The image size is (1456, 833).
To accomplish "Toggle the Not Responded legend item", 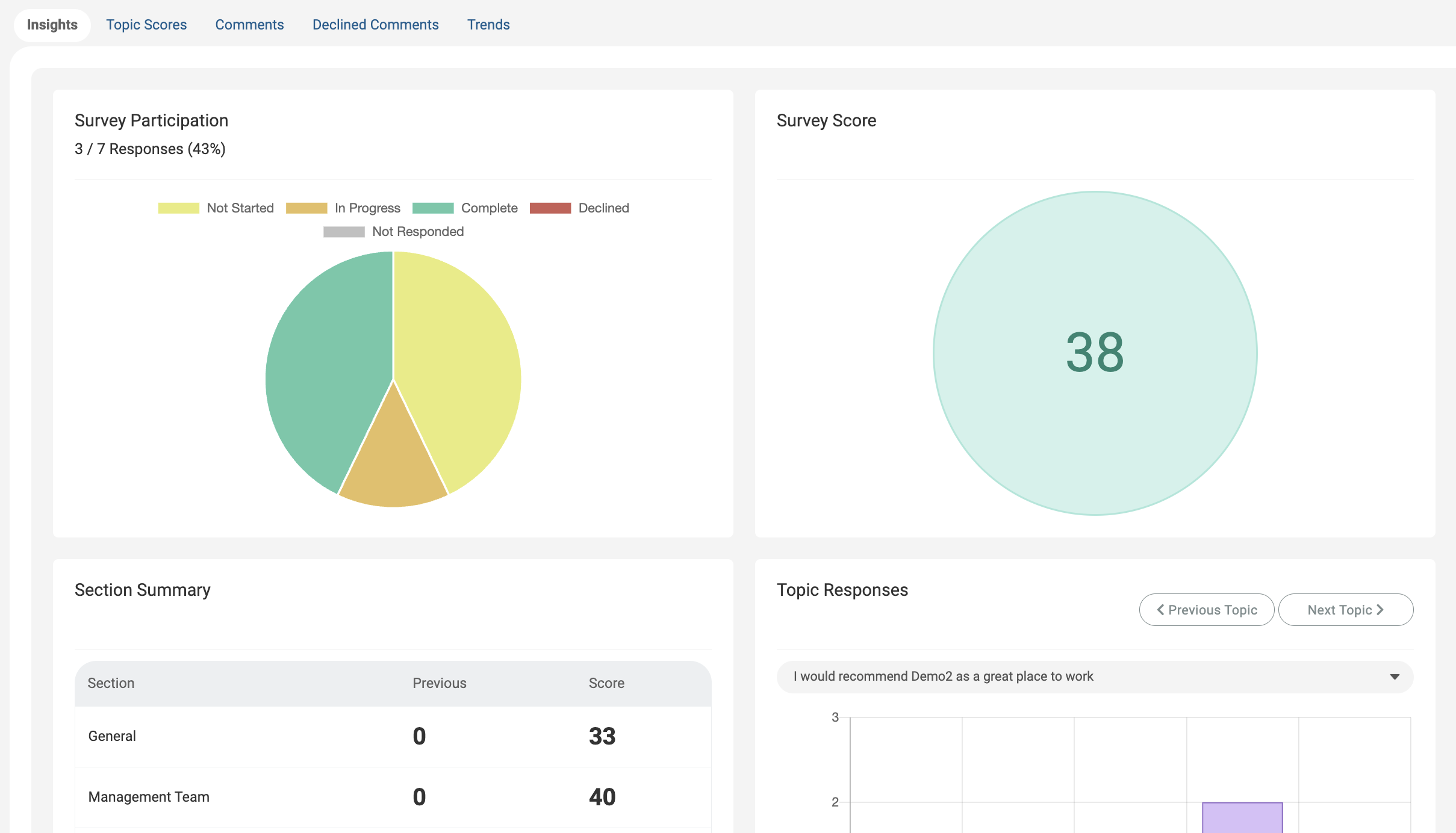I will [x=393, y=232].
